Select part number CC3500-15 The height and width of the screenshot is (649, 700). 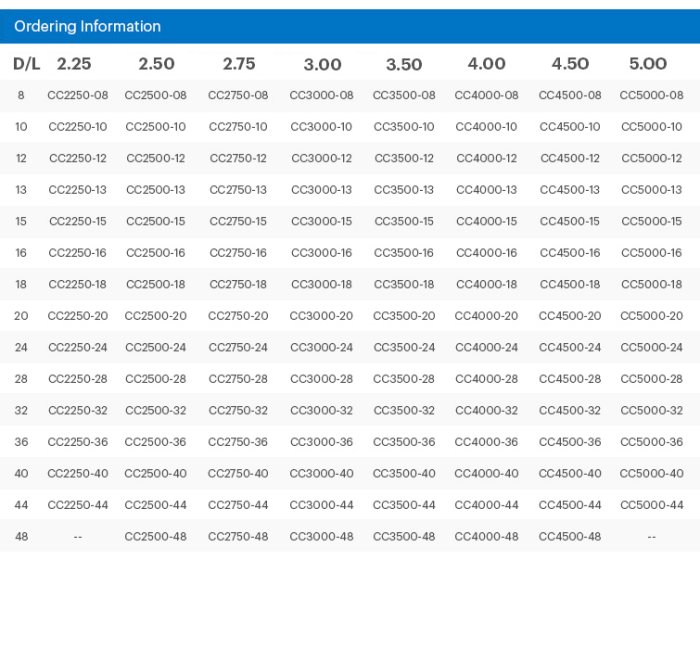point(404,222)
